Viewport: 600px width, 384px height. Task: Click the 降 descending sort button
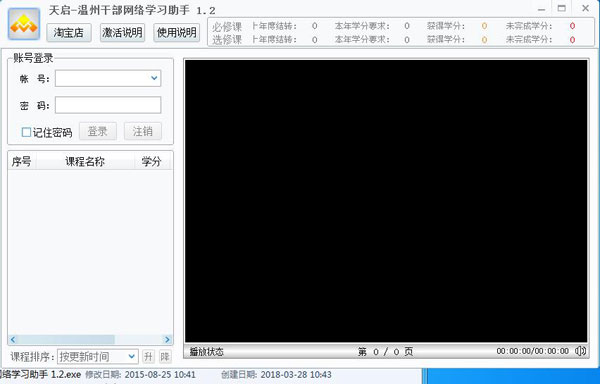click(165, 357)
